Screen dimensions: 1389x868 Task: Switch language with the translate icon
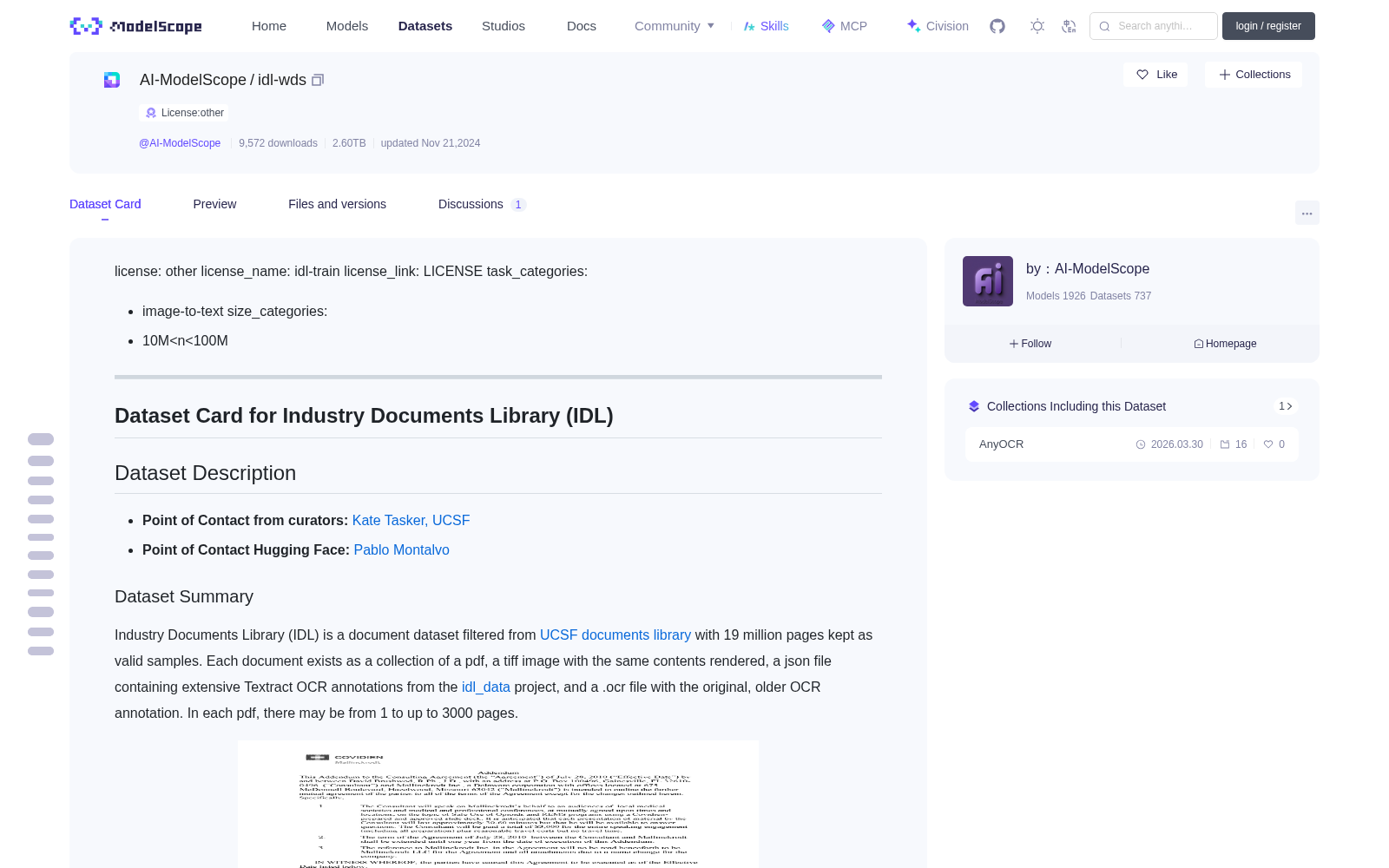[1070, 26]
